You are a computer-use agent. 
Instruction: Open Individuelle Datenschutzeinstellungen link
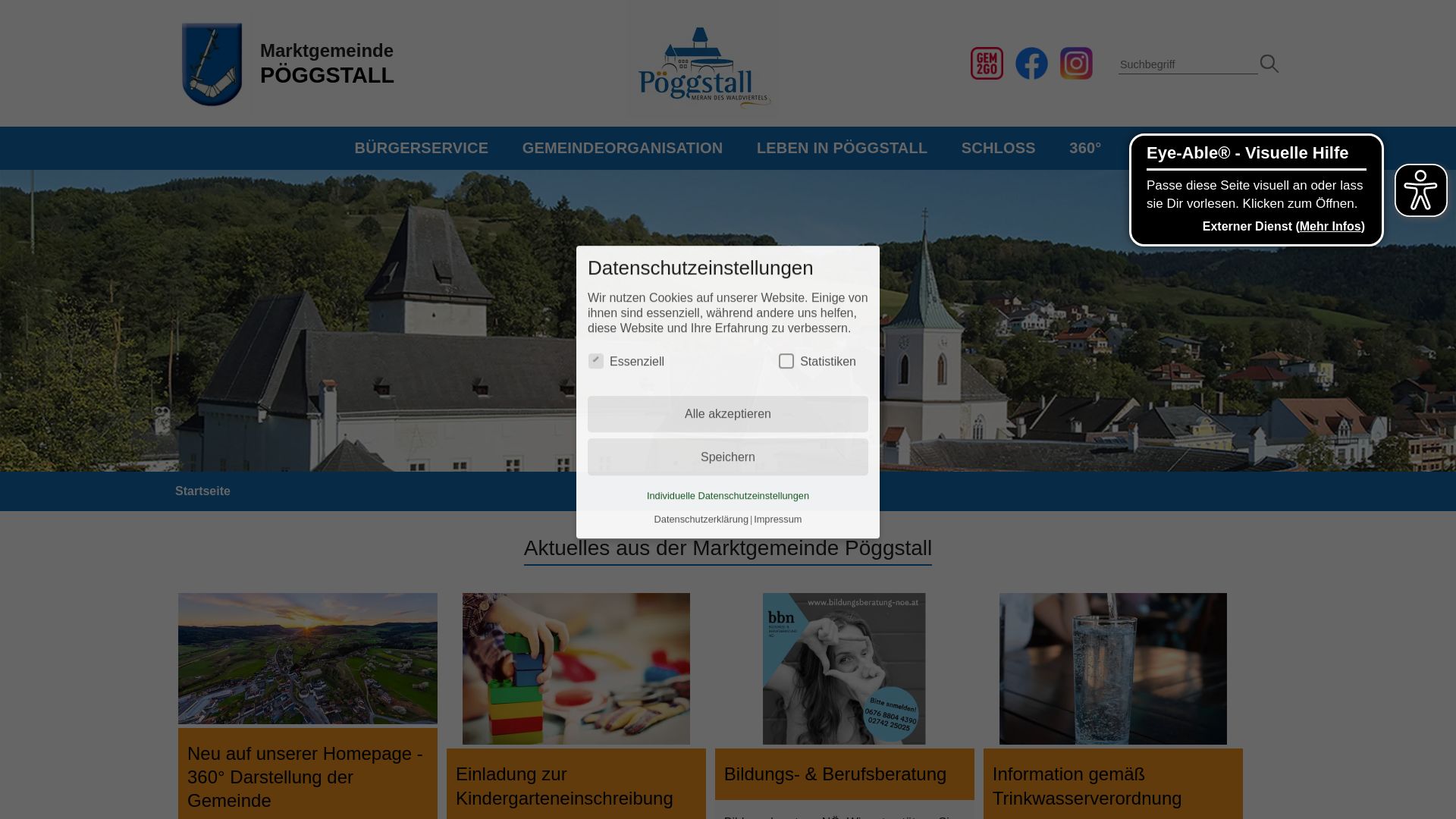tap(728, 496)
